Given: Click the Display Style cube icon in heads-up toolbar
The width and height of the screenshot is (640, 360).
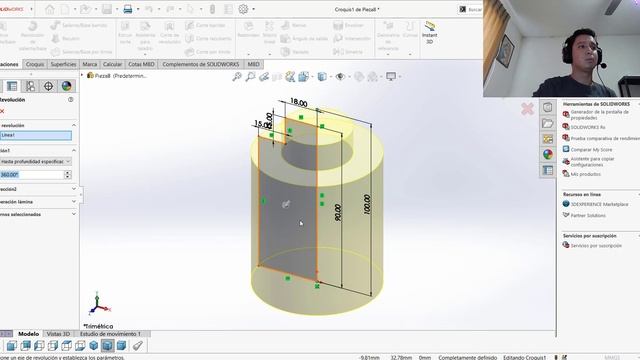Looking at the screenshot, I should click(322, 76).
